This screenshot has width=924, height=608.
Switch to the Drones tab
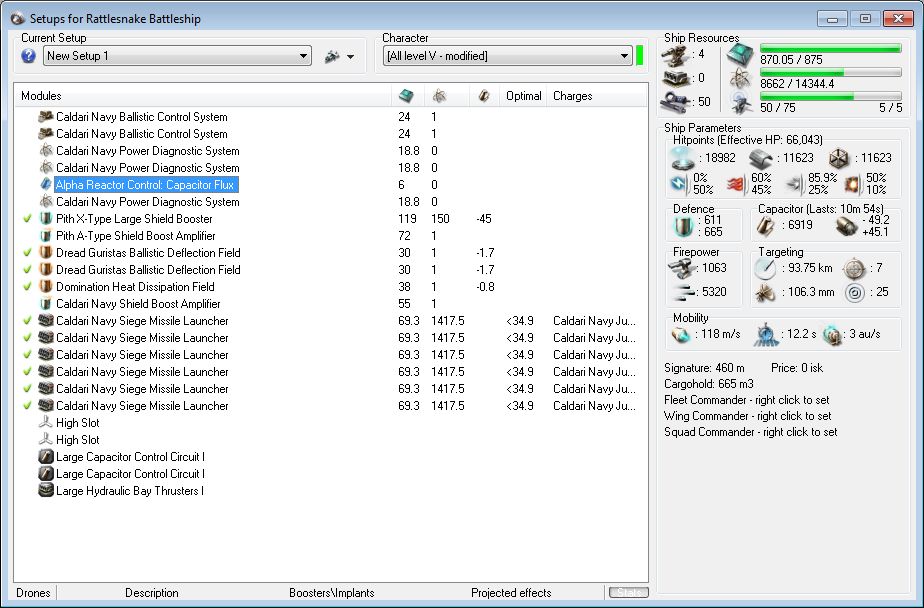(x=34, y=593)
